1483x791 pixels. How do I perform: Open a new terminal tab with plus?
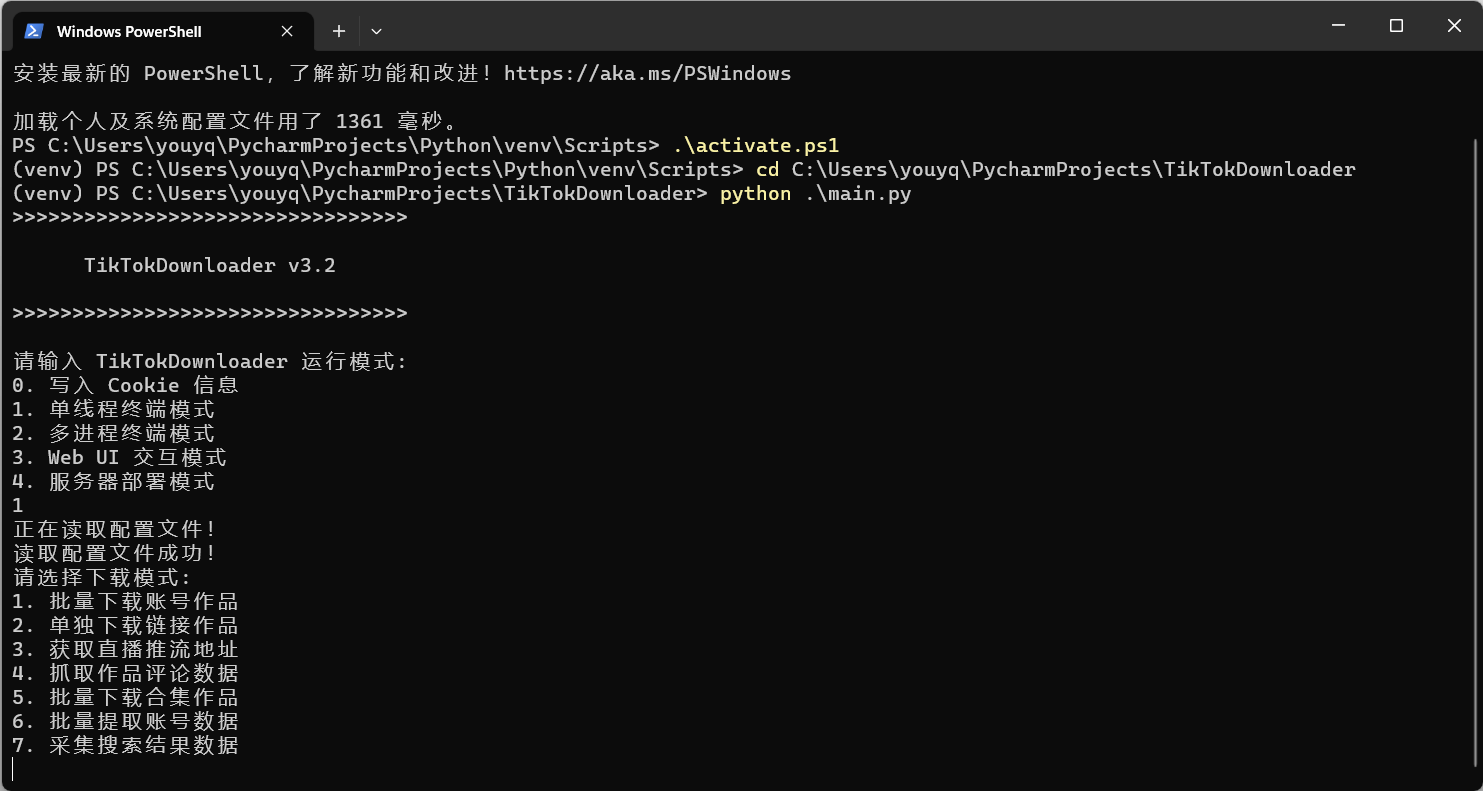click(339, 31)
